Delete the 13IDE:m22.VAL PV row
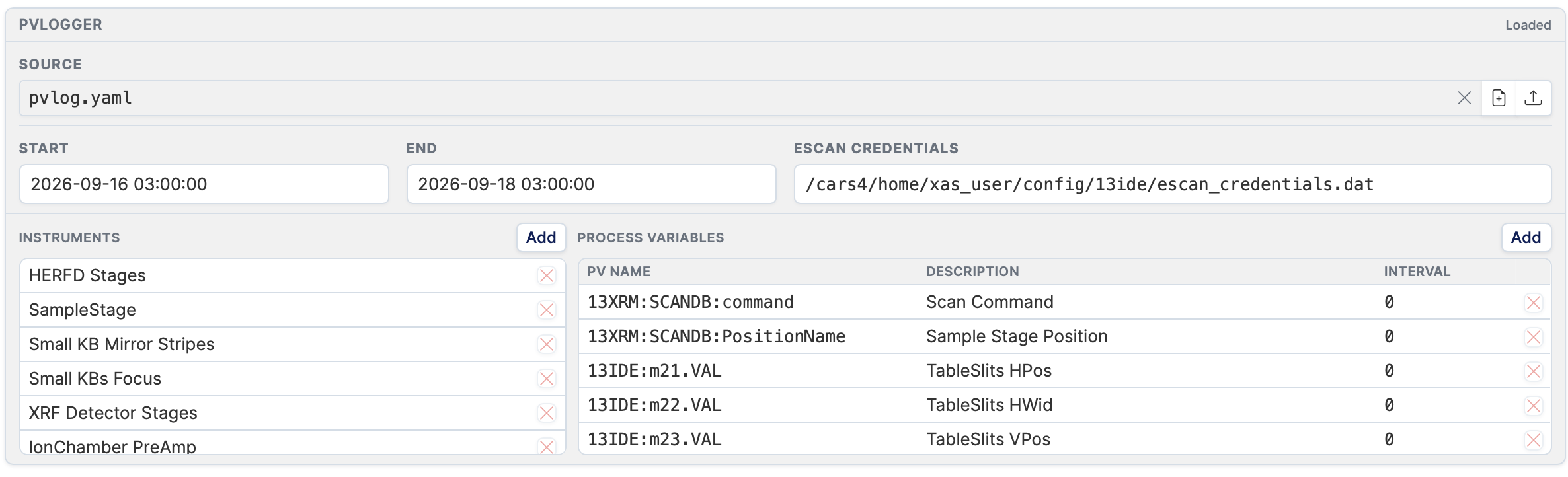Screen dimensions: 1568x477 (x=1533, y=406)
